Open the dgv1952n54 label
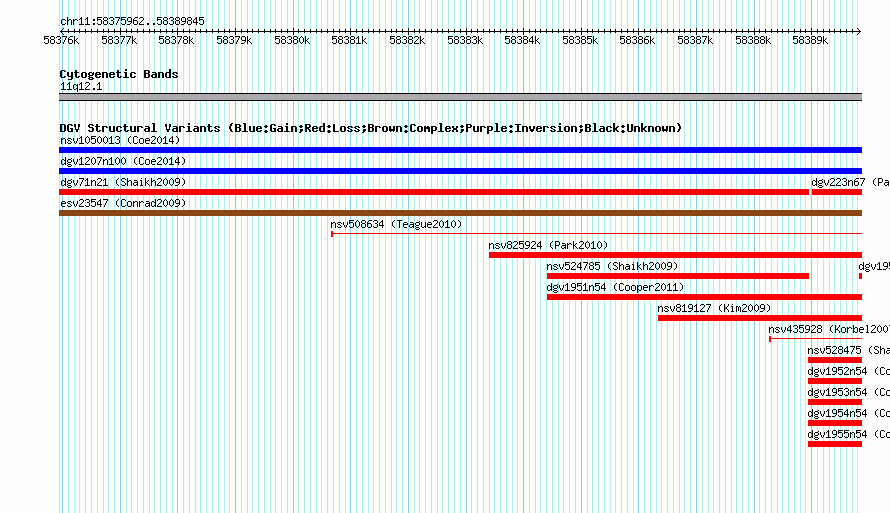 (x=849, y=371)
